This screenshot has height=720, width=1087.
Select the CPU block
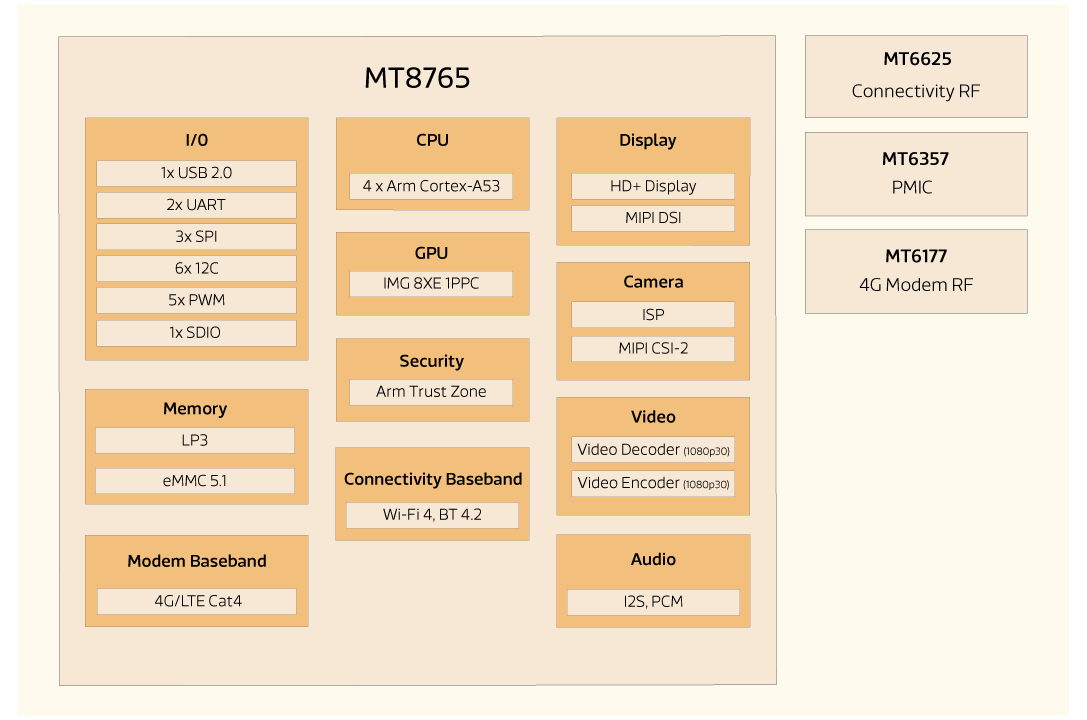[x=432, y=140]
